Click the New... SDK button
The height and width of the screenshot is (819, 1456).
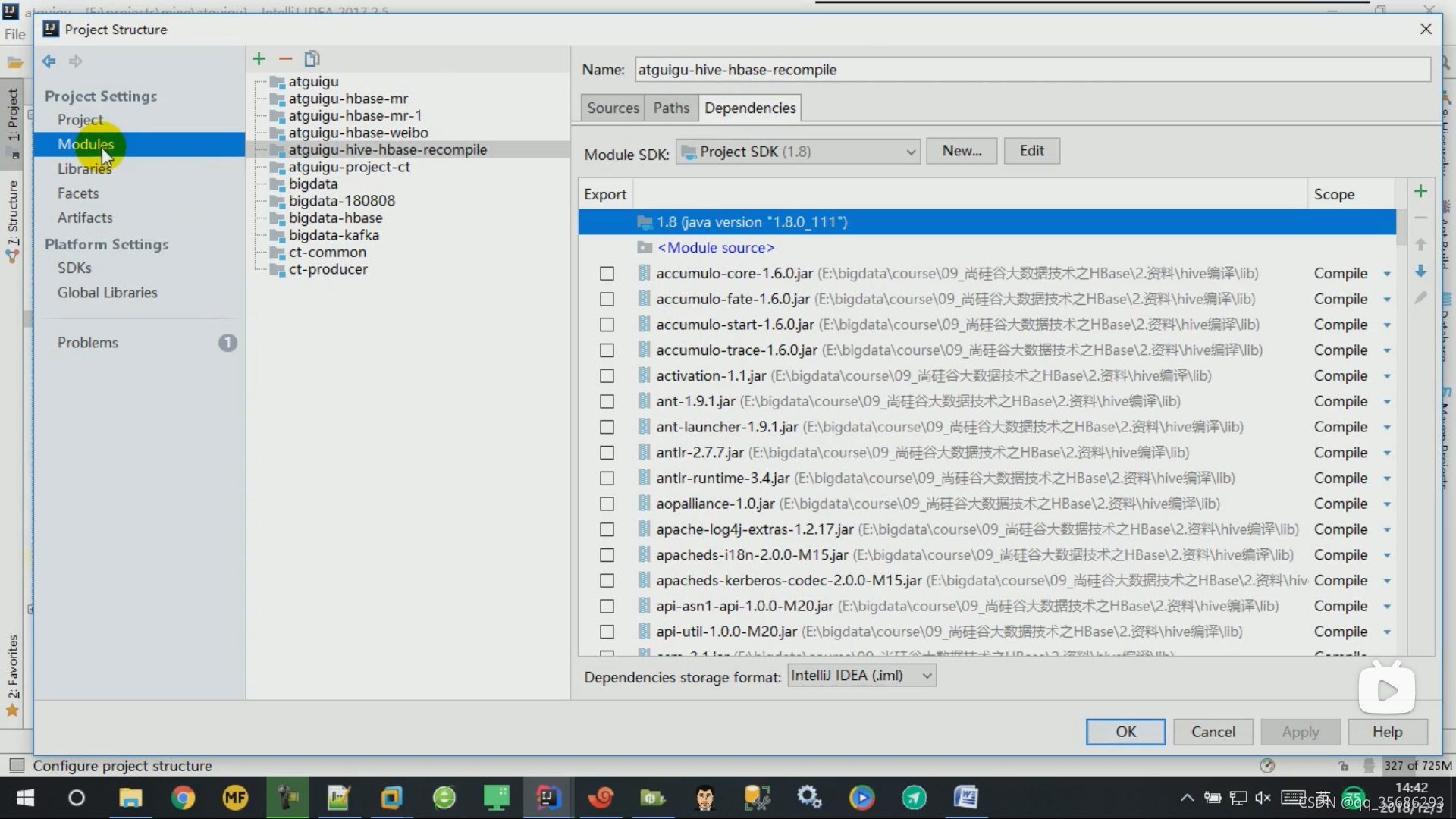[962, 151]
